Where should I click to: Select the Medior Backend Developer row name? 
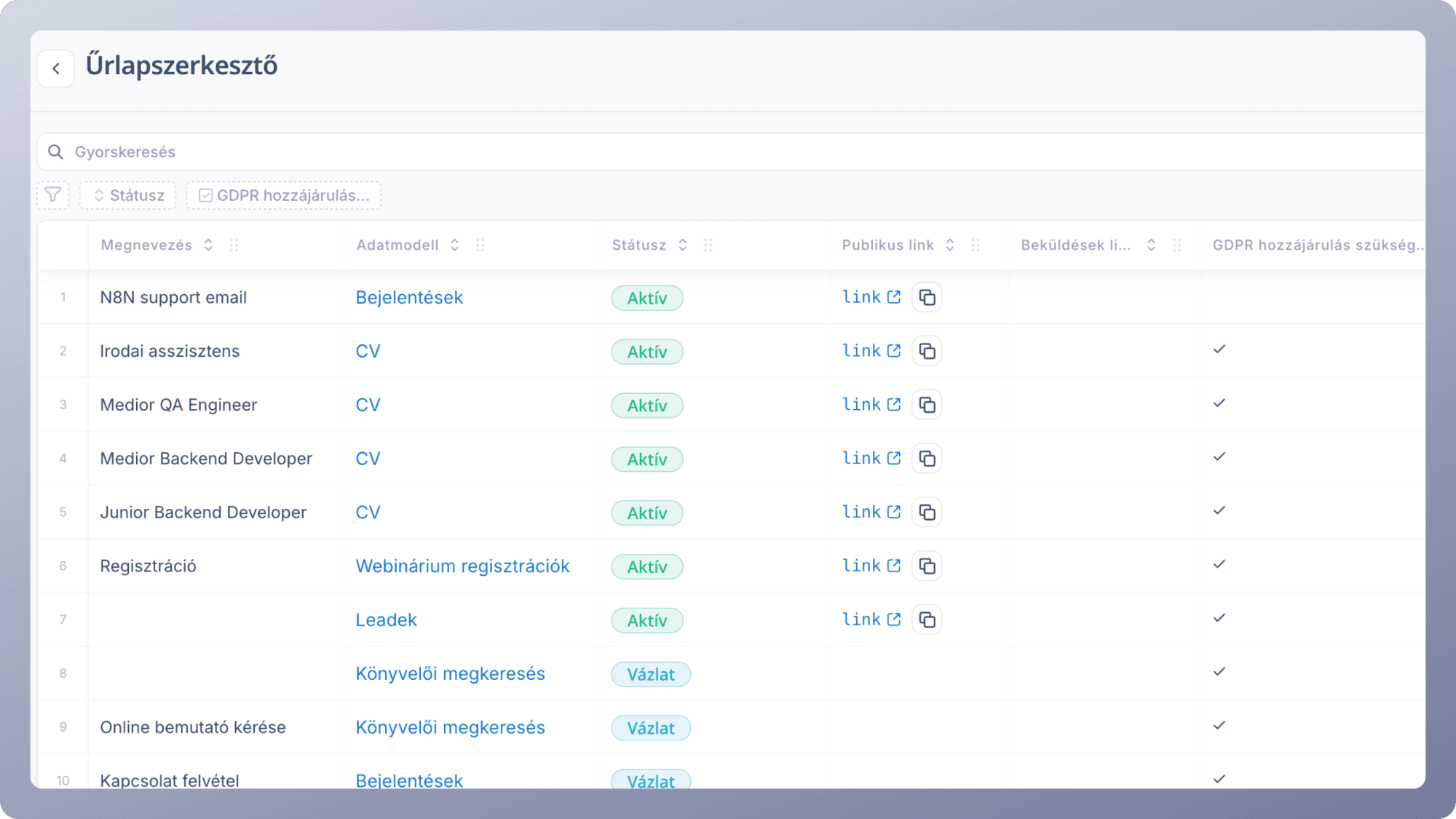[206, 459]
